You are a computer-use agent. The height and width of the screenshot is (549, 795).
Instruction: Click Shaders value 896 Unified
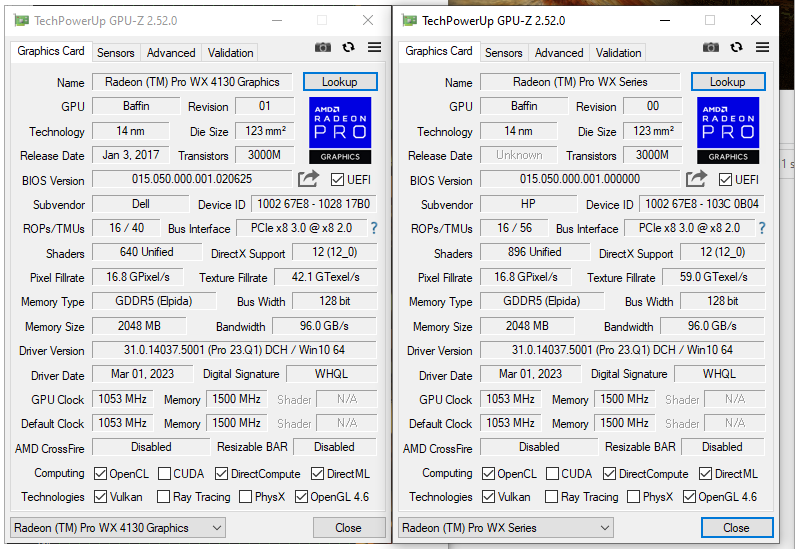pos(535,252)
